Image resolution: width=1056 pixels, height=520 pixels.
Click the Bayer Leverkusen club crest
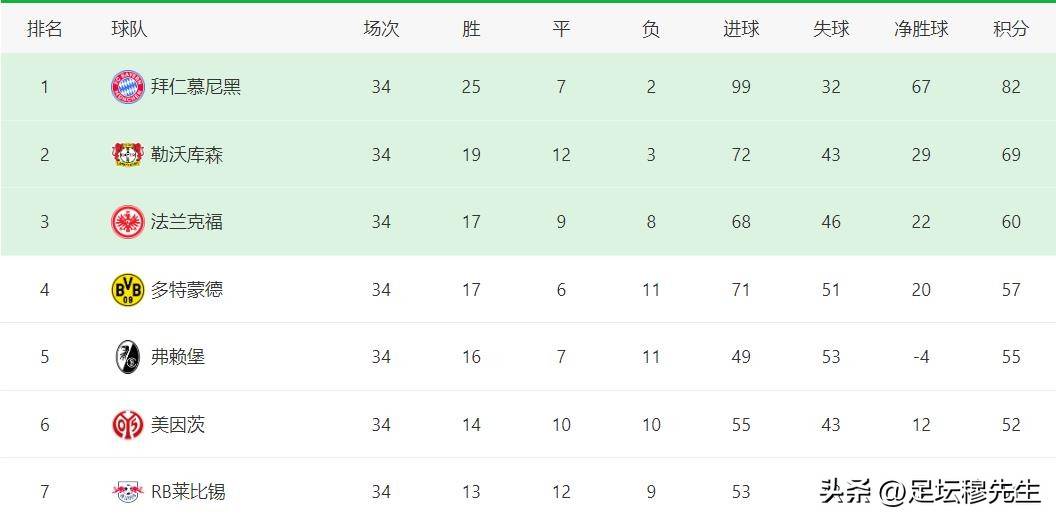point(128,155)
